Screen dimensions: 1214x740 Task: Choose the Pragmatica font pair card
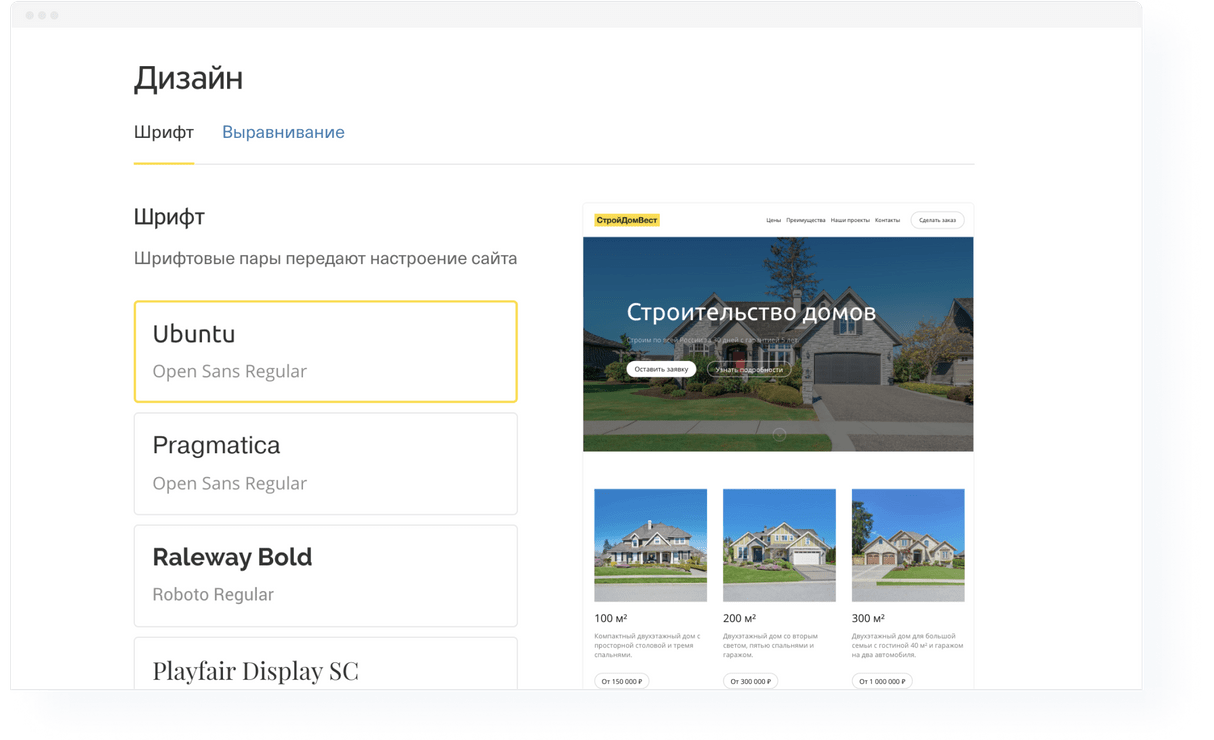pyautogui.click(x=326, y=464)
